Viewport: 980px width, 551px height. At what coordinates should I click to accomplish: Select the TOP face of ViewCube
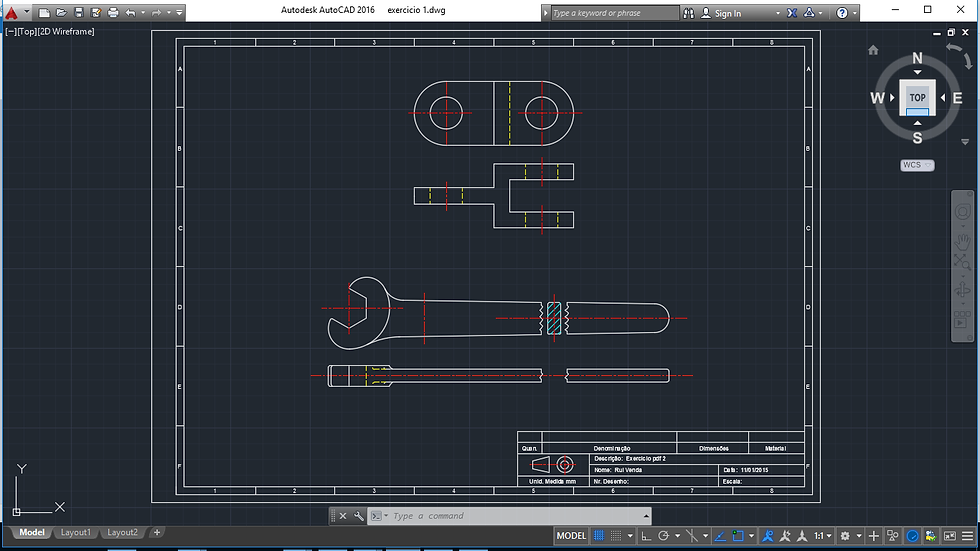tap(918, 97)
